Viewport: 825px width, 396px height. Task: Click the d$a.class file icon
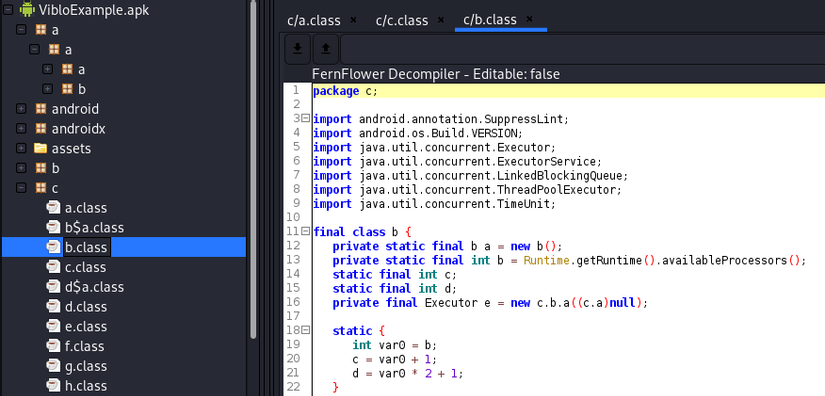tap(53, 287)
